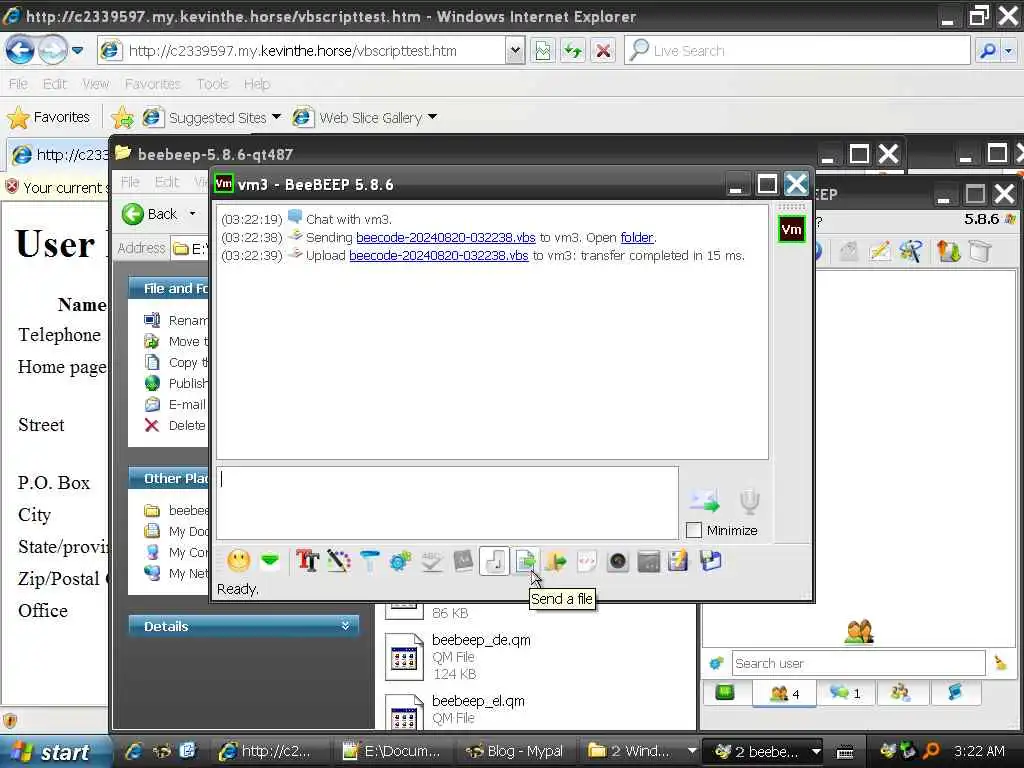Click the on-screen keyboard taskbar icon
This screenshot has height=768, width=1024.
(x=845, y=752)
